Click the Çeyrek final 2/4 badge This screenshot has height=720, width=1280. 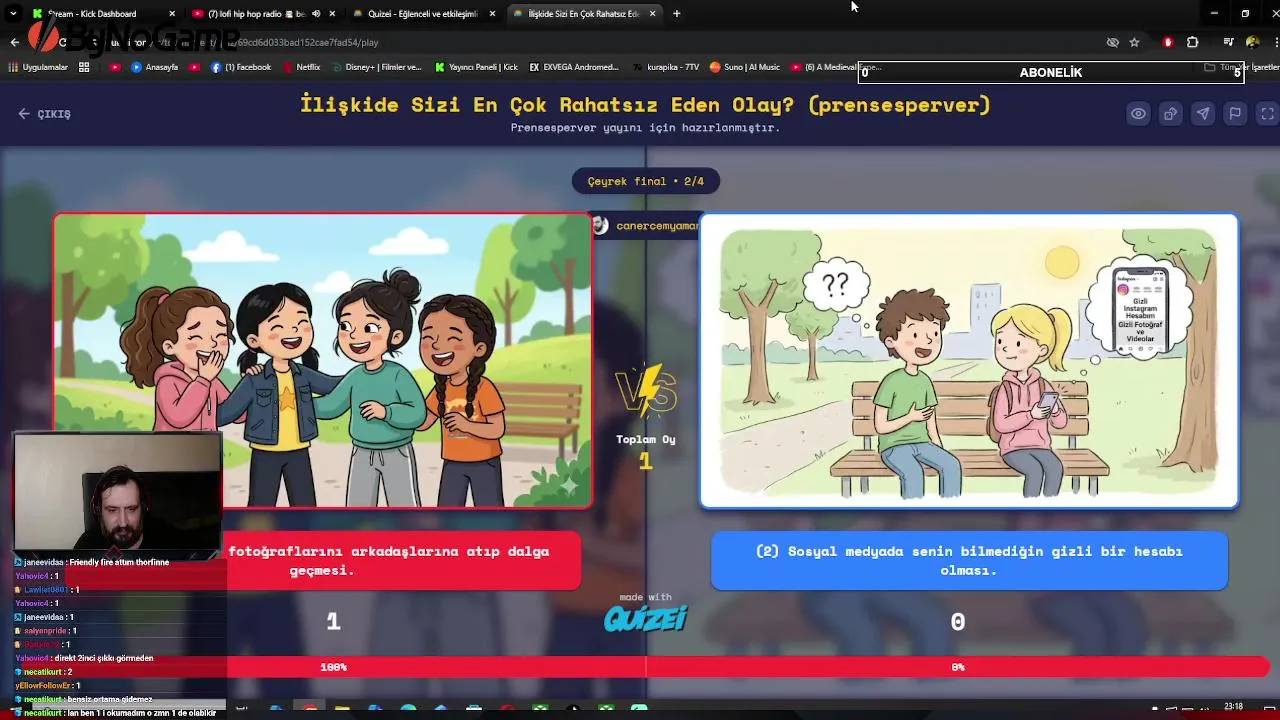coord(645,181)
